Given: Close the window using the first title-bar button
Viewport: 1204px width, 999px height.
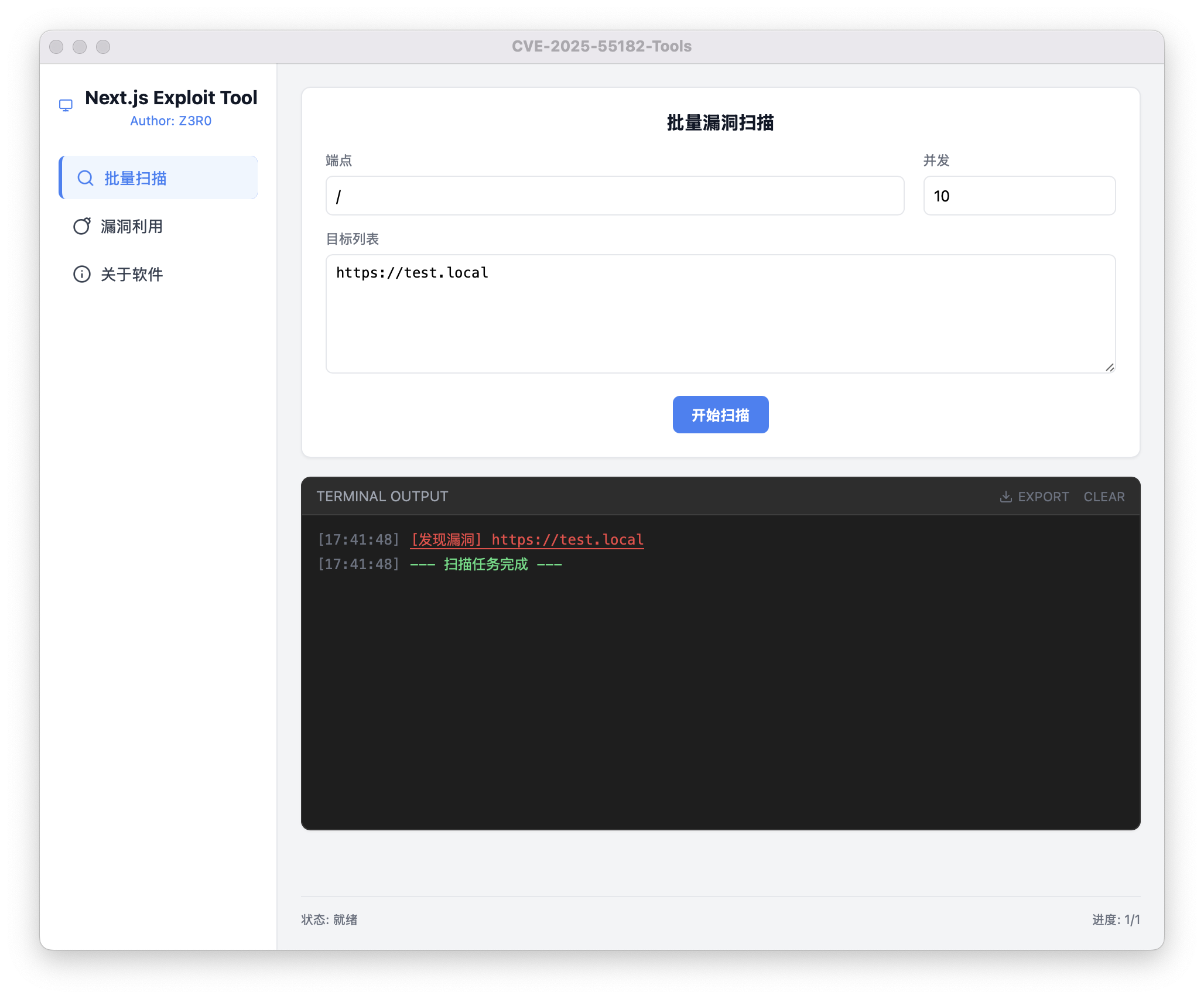Looking at the screenshot, I should [56, 47].
